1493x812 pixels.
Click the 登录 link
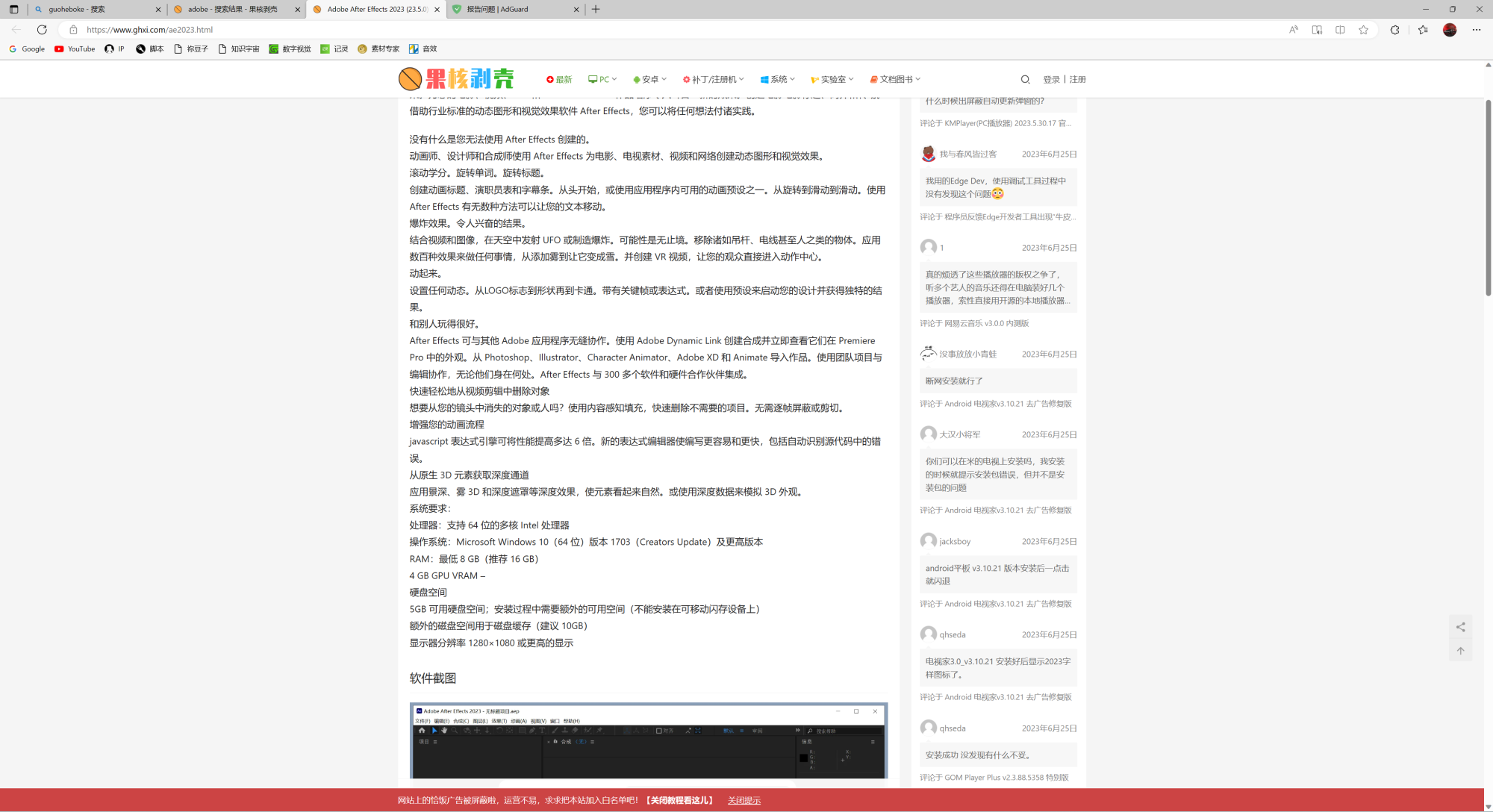click(x=1053, y=79)
